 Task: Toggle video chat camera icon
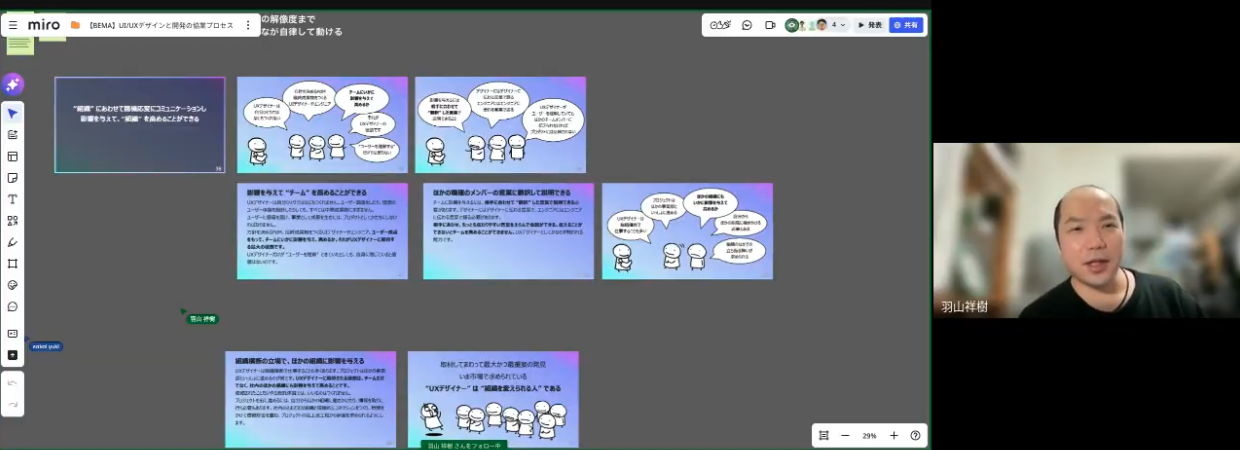pos(770,25)
